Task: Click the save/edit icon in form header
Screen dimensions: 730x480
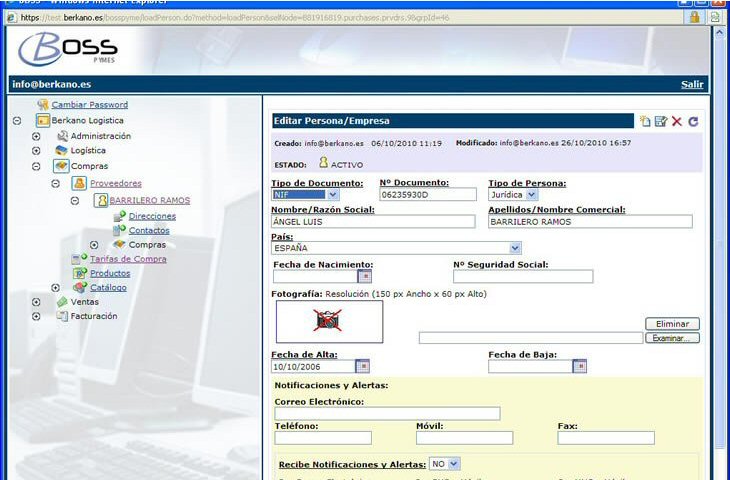Action: pyautogui.click(x=660, y=121)
